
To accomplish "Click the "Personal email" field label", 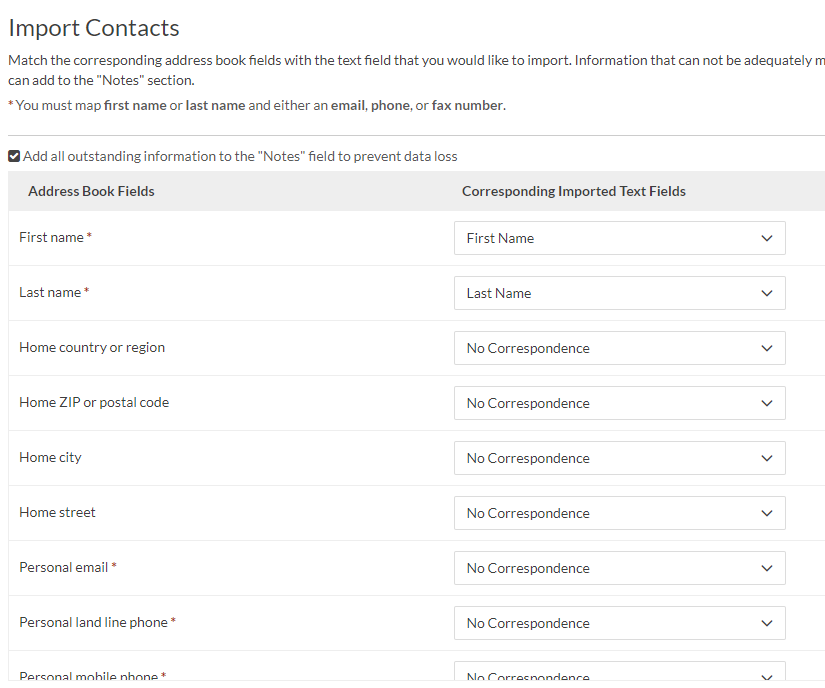I will [x=64, y=567].
